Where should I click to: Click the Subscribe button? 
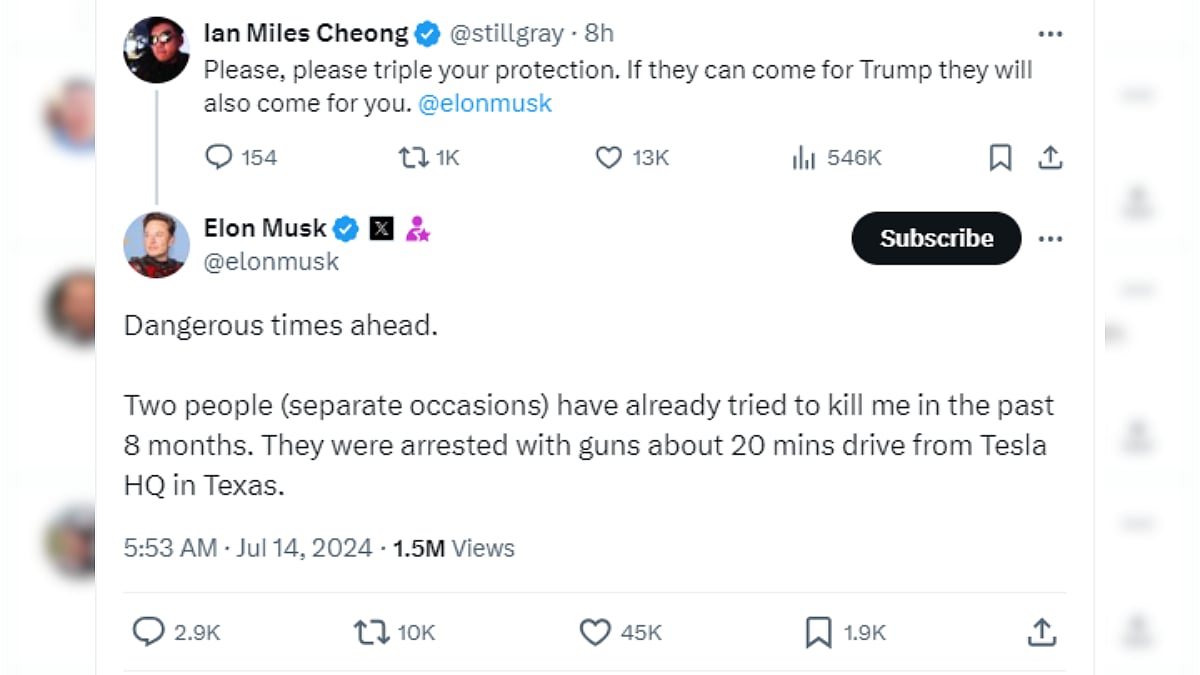936,238
